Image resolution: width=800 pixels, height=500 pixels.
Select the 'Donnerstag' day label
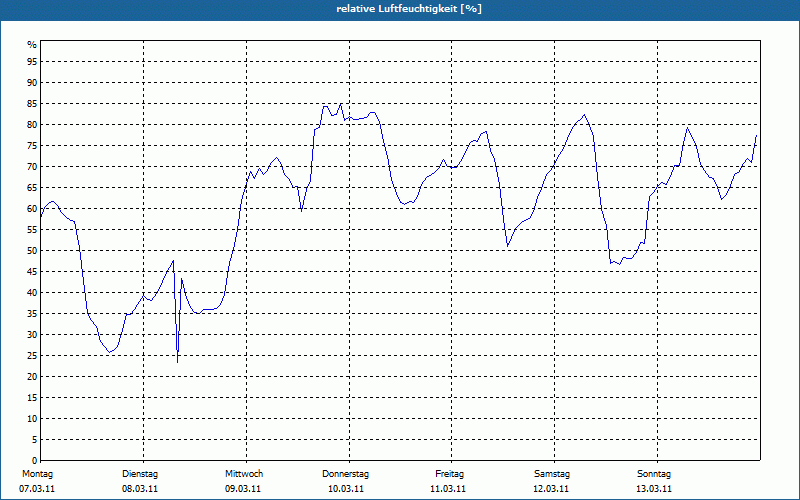coord(345,474)
